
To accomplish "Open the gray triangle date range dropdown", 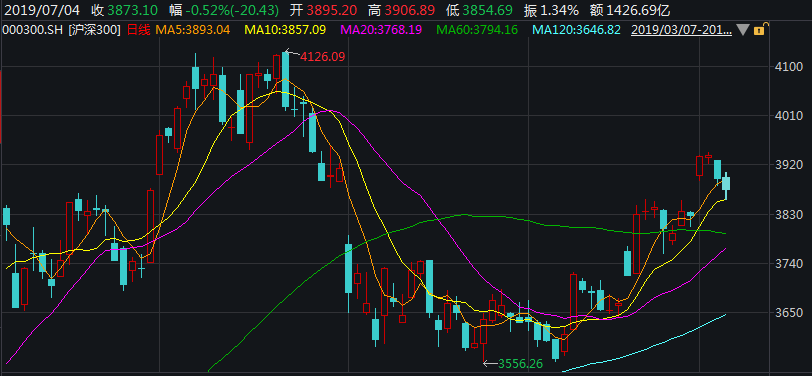I will click(x=743, y=30).
